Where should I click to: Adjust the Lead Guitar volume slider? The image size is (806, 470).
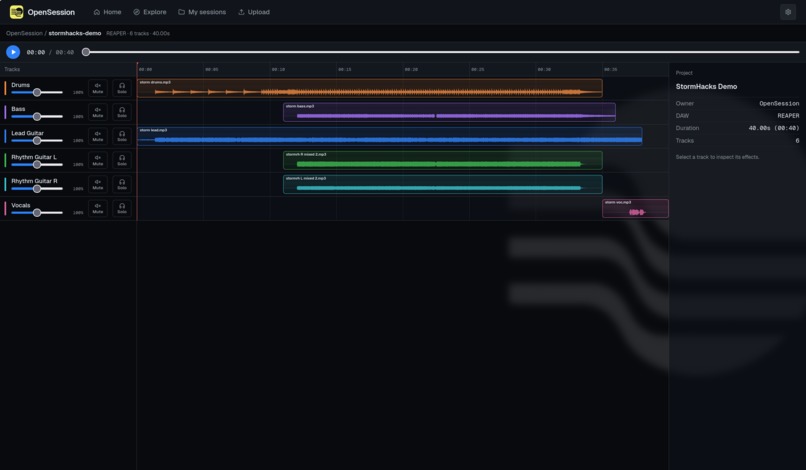37,140
